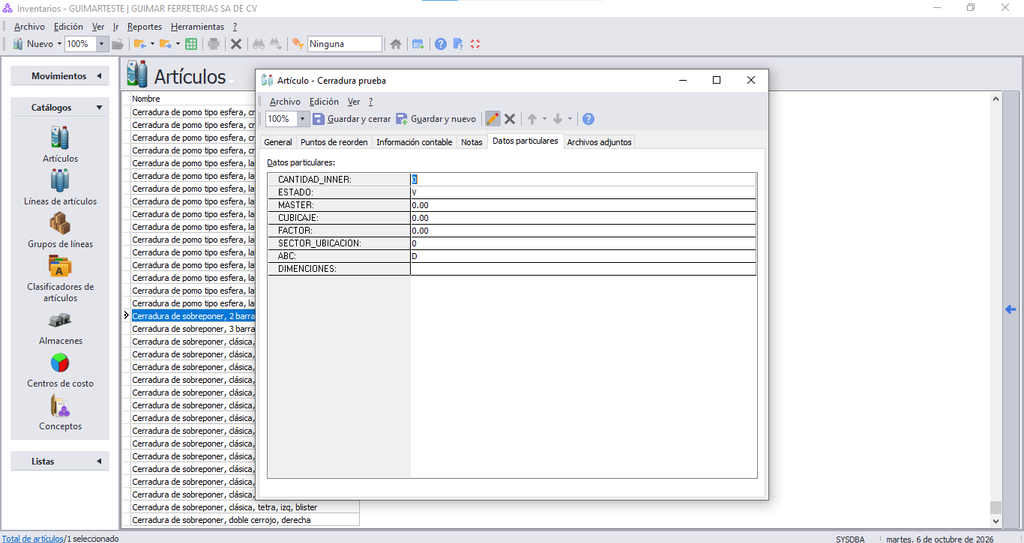
Task: Click the Ninguna filter input field
Action: (344, 44)
